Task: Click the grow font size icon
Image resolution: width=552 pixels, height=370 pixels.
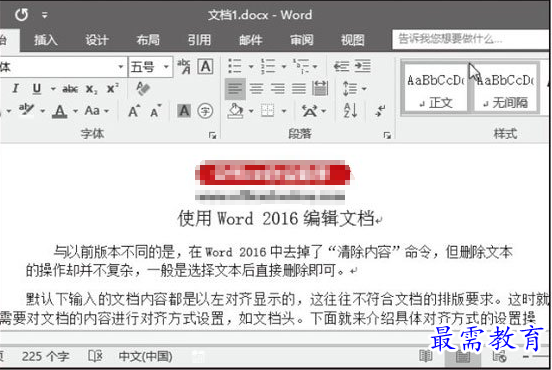Action: (x=133, y=111)
